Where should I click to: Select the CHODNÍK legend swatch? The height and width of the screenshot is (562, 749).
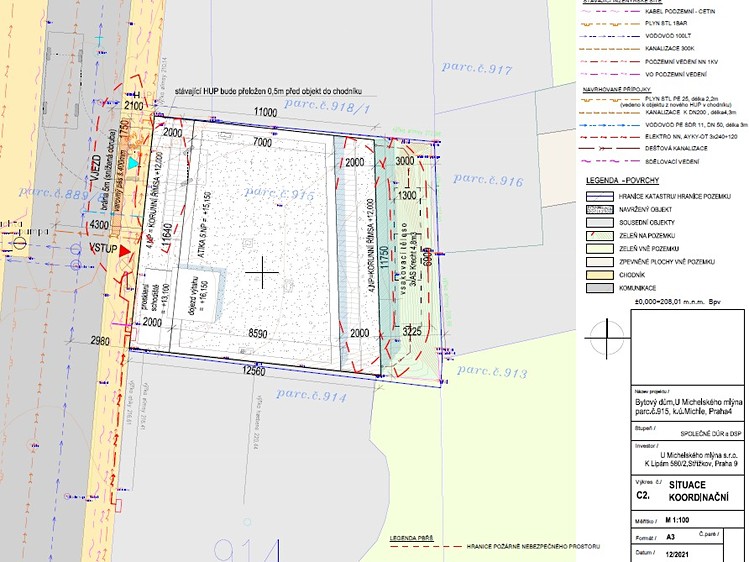pyautogui.click(x=600, y=275)
